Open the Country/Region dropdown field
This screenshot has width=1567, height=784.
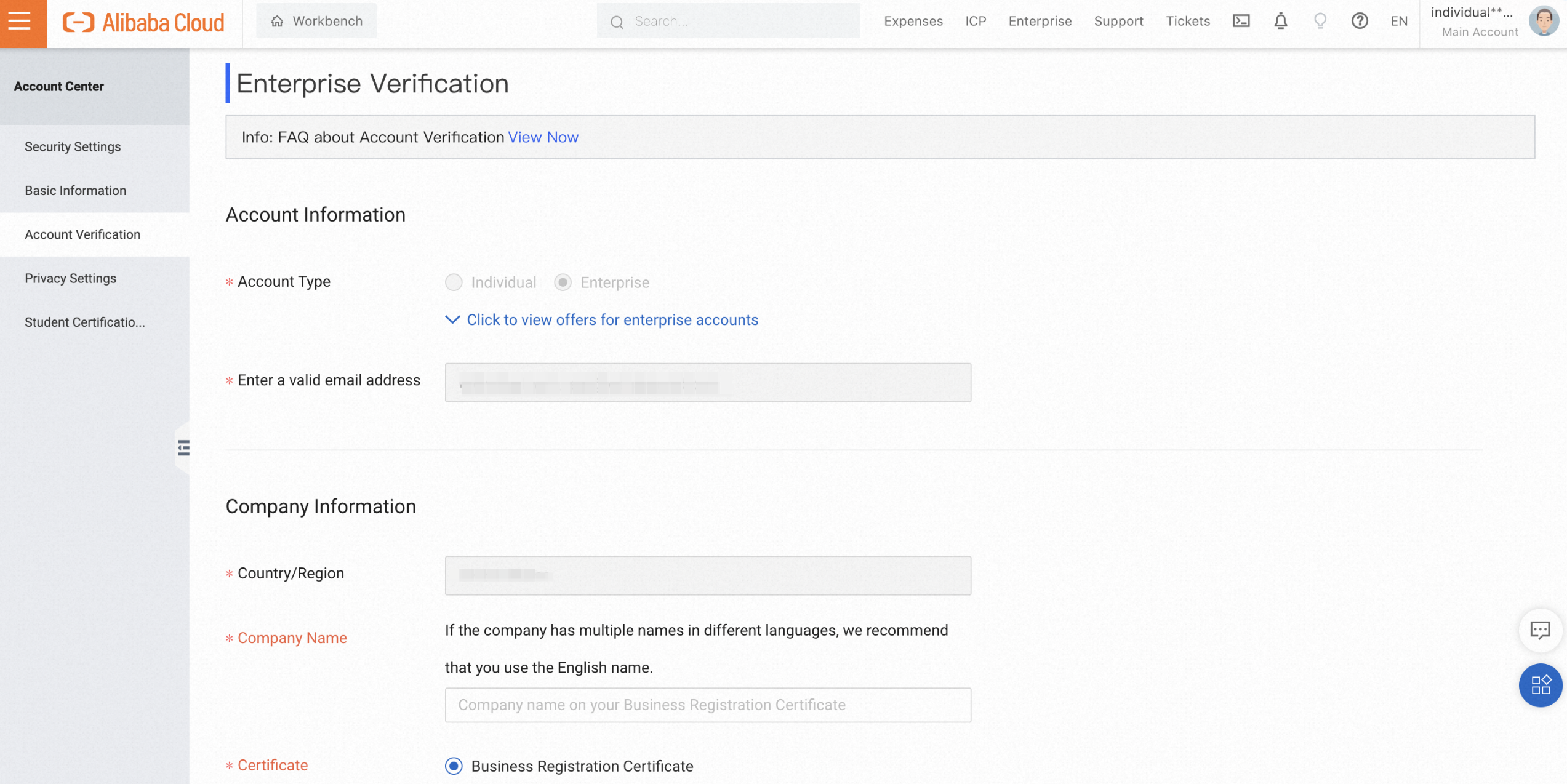[x=708, y=575]
